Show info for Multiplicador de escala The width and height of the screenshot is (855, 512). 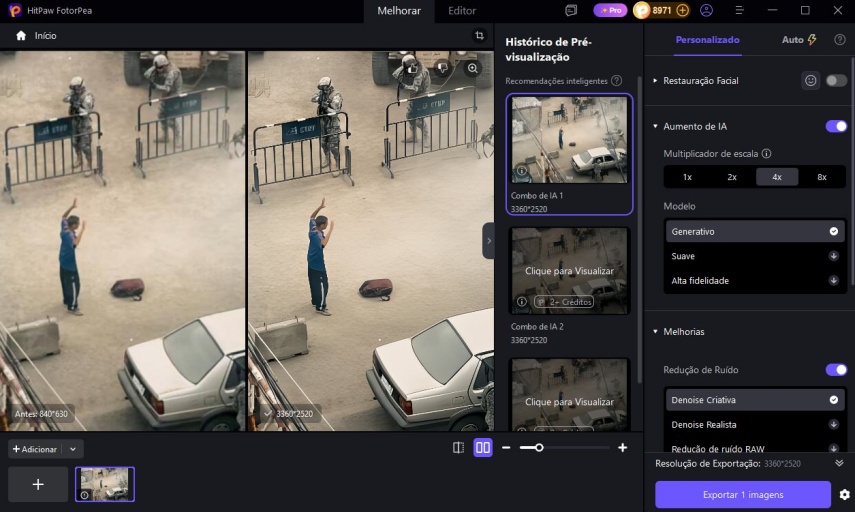766,153
